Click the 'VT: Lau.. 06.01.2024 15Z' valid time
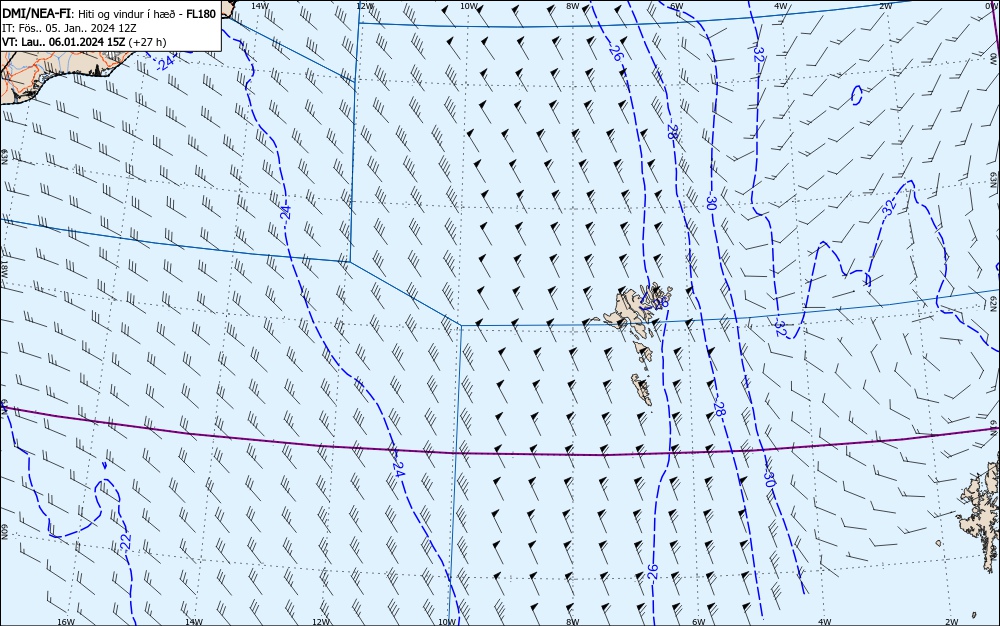 point(64,42)
